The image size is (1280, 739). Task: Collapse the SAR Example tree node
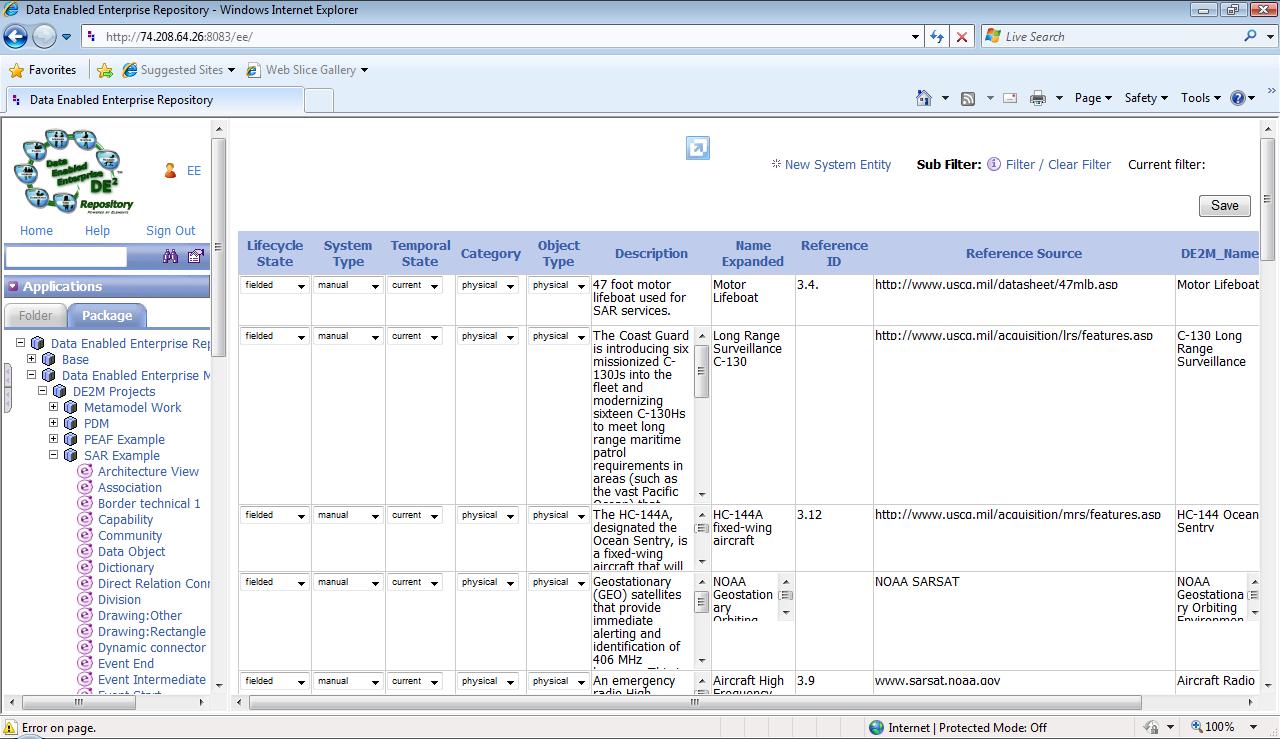54,455
